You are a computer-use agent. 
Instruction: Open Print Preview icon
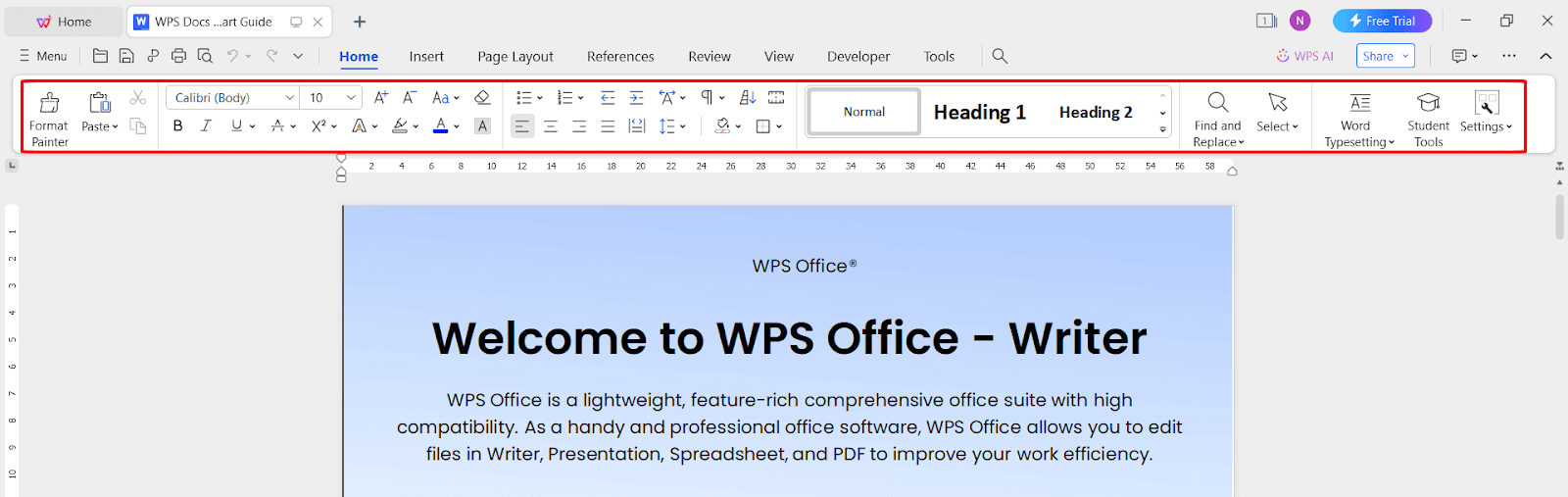click(x=205, y=56)
